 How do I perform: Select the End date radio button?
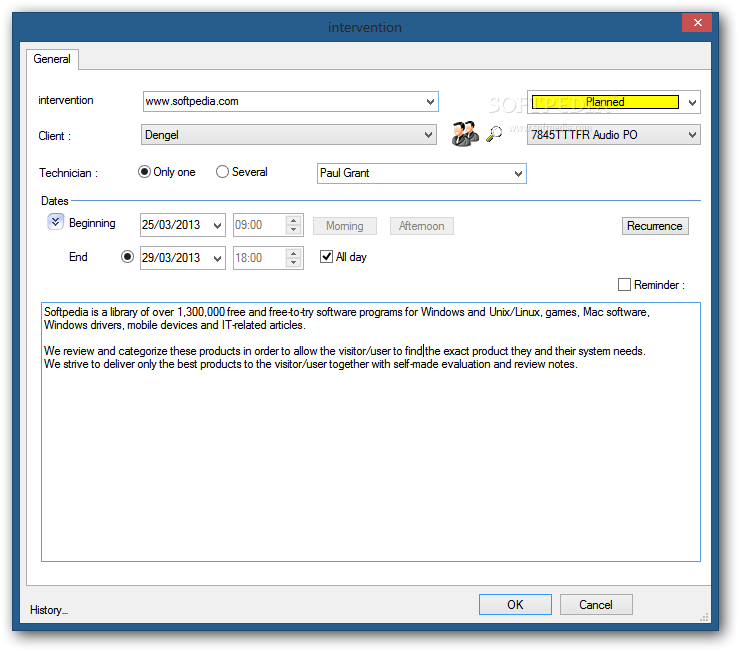point(127,257)
